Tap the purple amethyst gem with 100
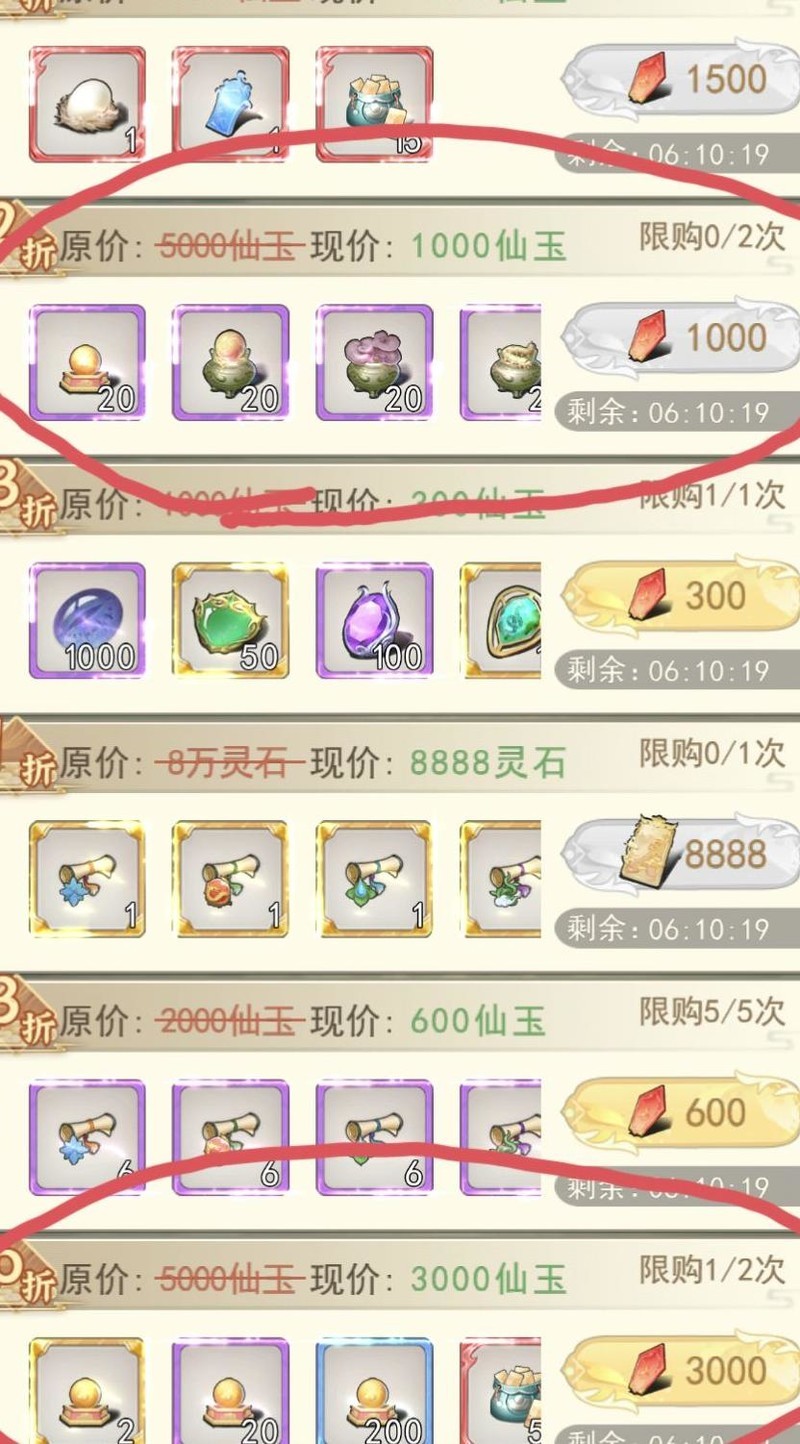 click(375, 620)
